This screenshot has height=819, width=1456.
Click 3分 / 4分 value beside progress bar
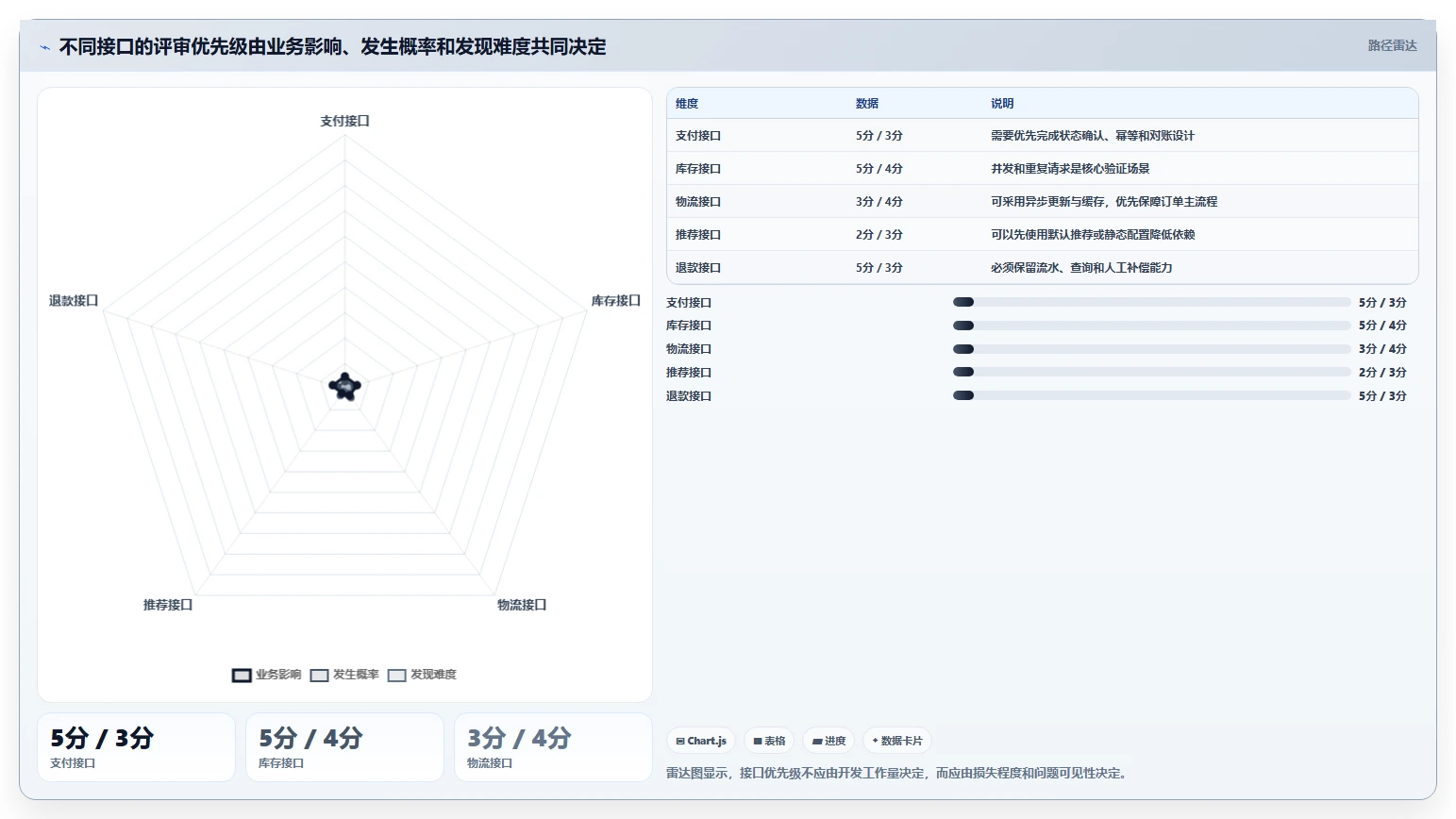click(x=1382, y=349)
